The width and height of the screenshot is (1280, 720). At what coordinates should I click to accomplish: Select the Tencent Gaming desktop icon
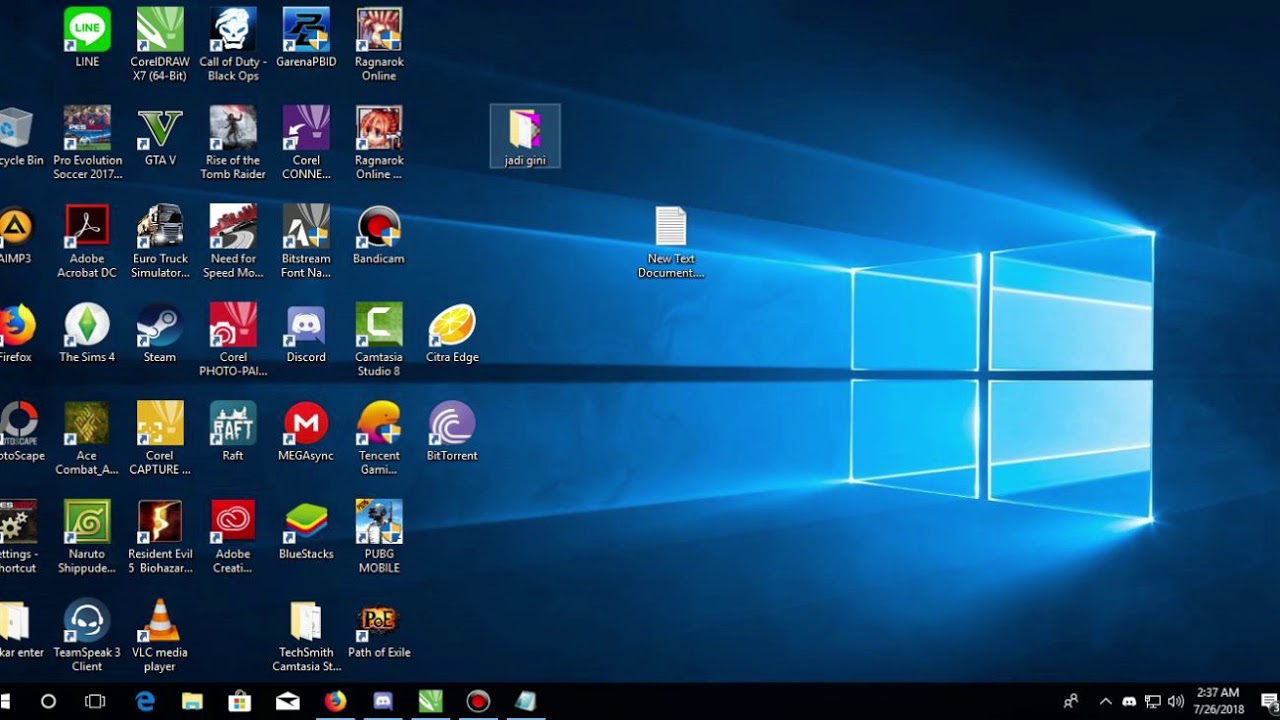[x=379, y=437]
